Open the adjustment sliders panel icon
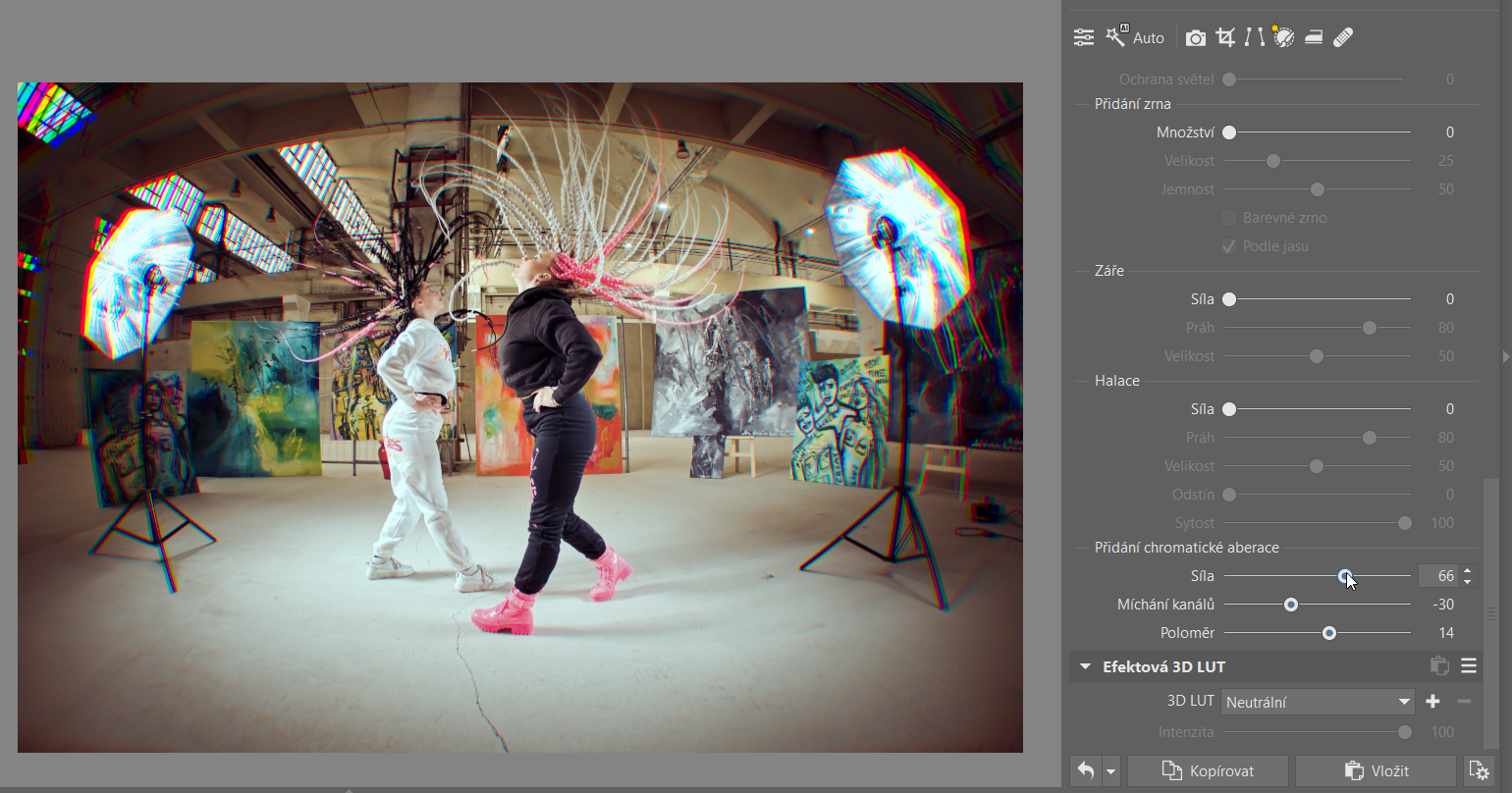Image resolution: width=1512 pixels, height=793 pixels. click(x=1084, y=37)
